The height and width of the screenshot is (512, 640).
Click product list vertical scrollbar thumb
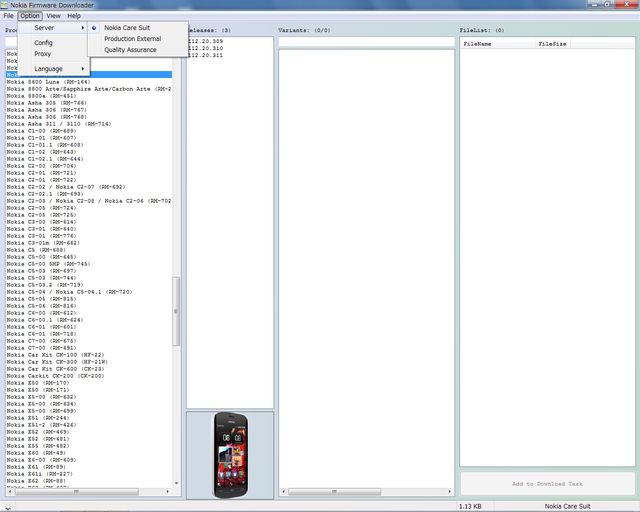tap(178, 310)
